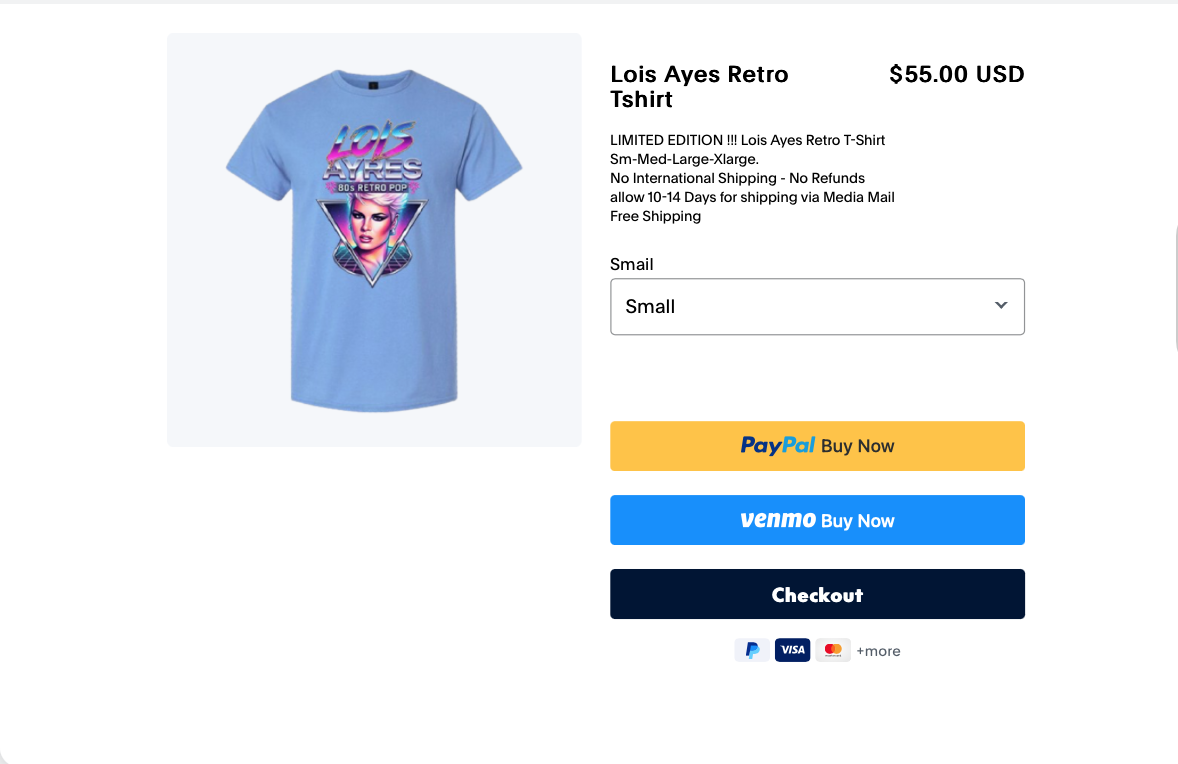The width and height of the screenshot is (1178, 764).
Task: Click the PayPal payment icon below Checkout
Action: pyautogui.click(x=752, y=650)
